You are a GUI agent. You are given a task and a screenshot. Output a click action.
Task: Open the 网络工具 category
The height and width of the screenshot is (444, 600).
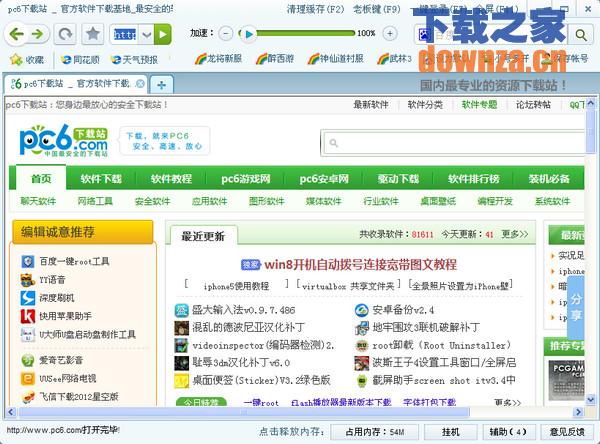click(95, 201)
